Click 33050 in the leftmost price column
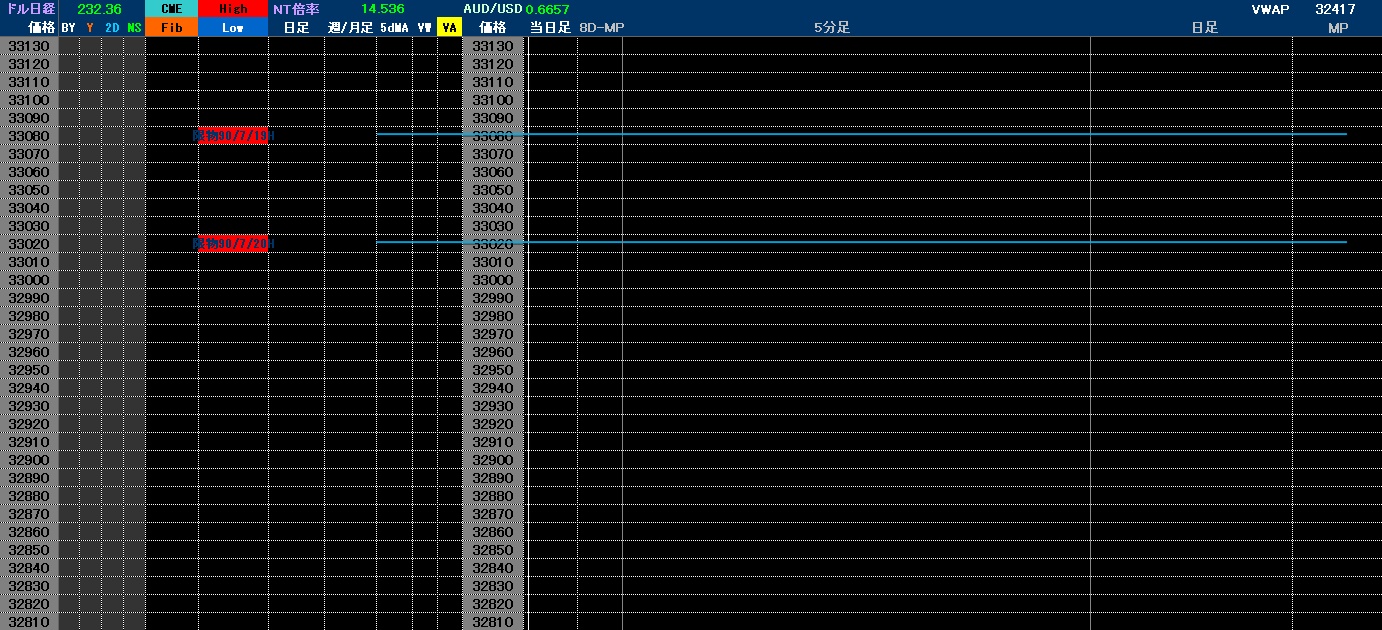The image size is (1382, 630). (x=28, y=191)
